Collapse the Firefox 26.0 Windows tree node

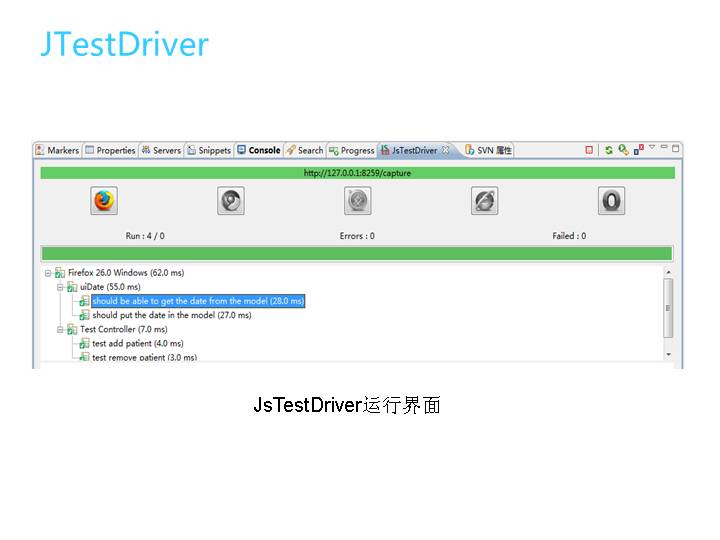[x=47, y=273]
